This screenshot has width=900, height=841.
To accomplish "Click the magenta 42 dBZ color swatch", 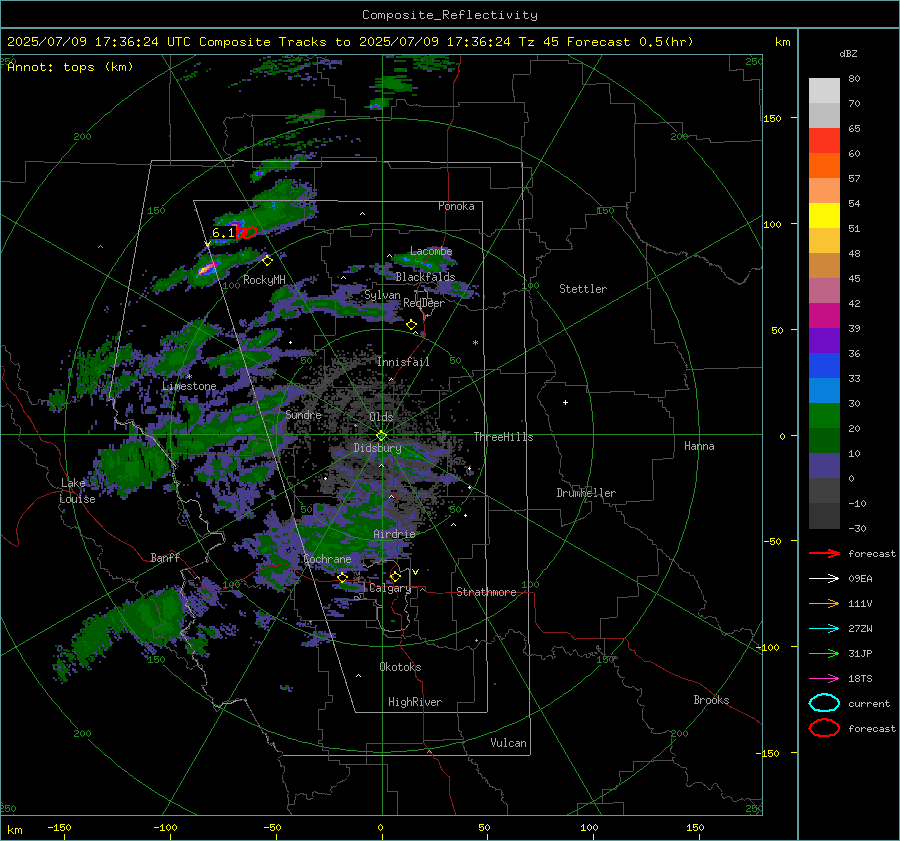I will pyautogui.click(x=824, y=316).
